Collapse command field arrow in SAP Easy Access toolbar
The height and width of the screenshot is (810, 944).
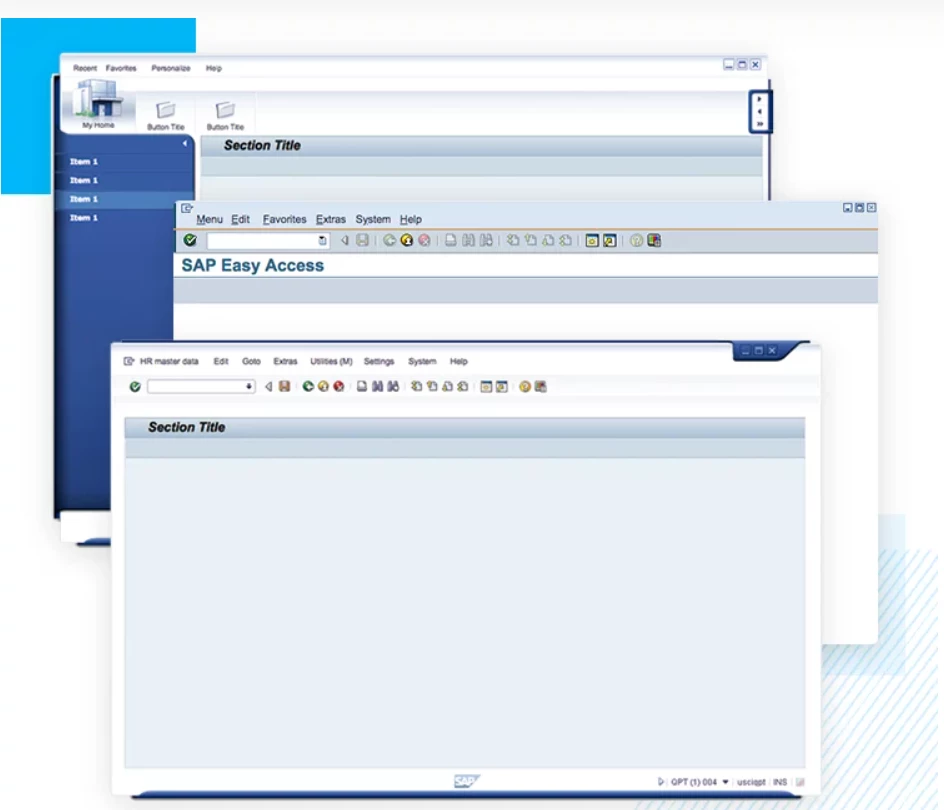tap(344, 240)
